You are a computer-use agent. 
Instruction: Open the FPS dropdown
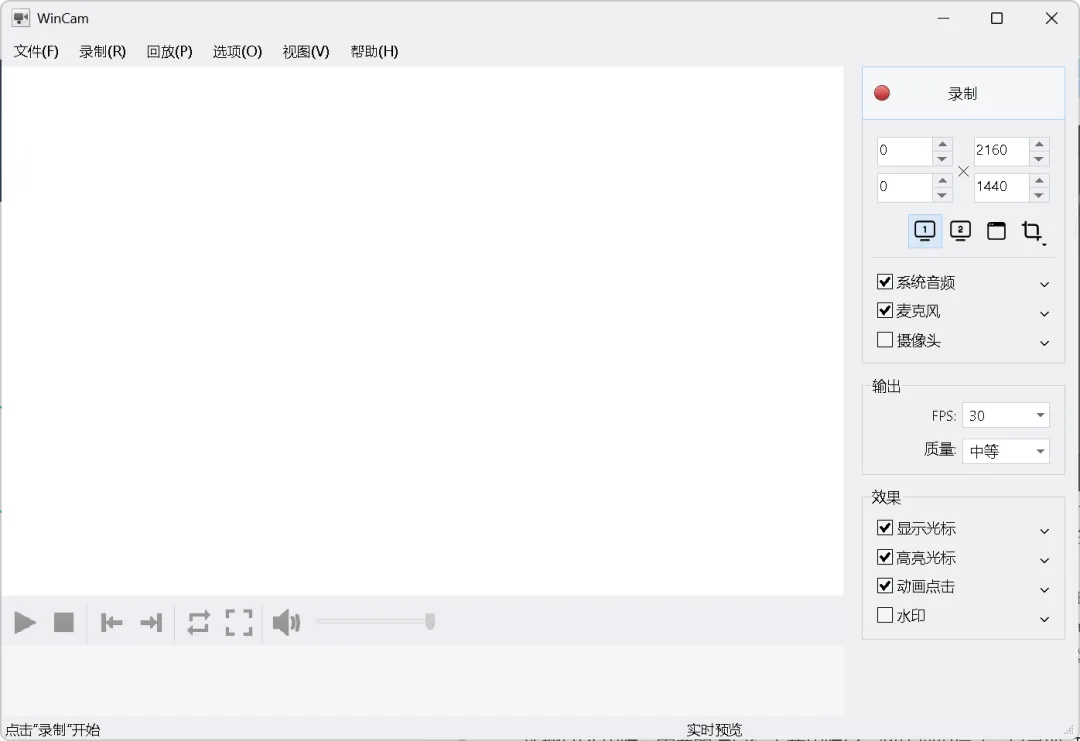tap(1006, 415)
